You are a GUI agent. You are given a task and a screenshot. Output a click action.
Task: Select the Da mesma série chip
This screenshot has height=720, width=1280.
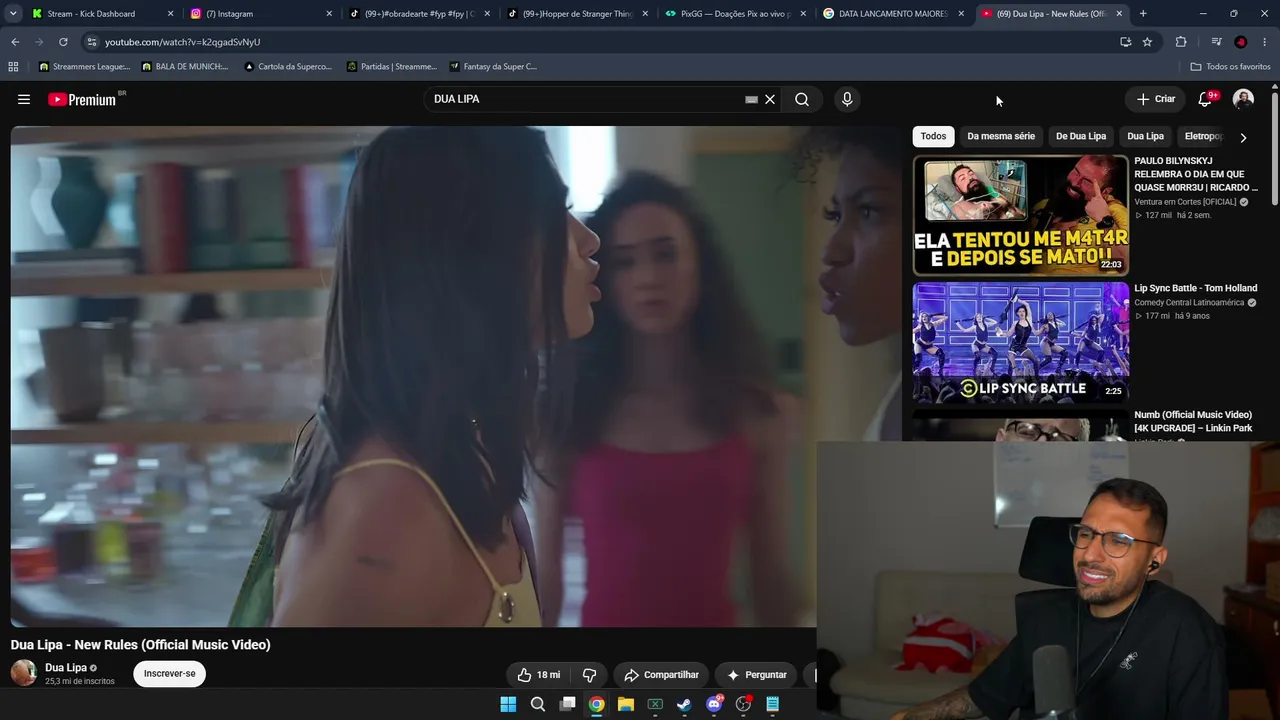click(1001, 136)
